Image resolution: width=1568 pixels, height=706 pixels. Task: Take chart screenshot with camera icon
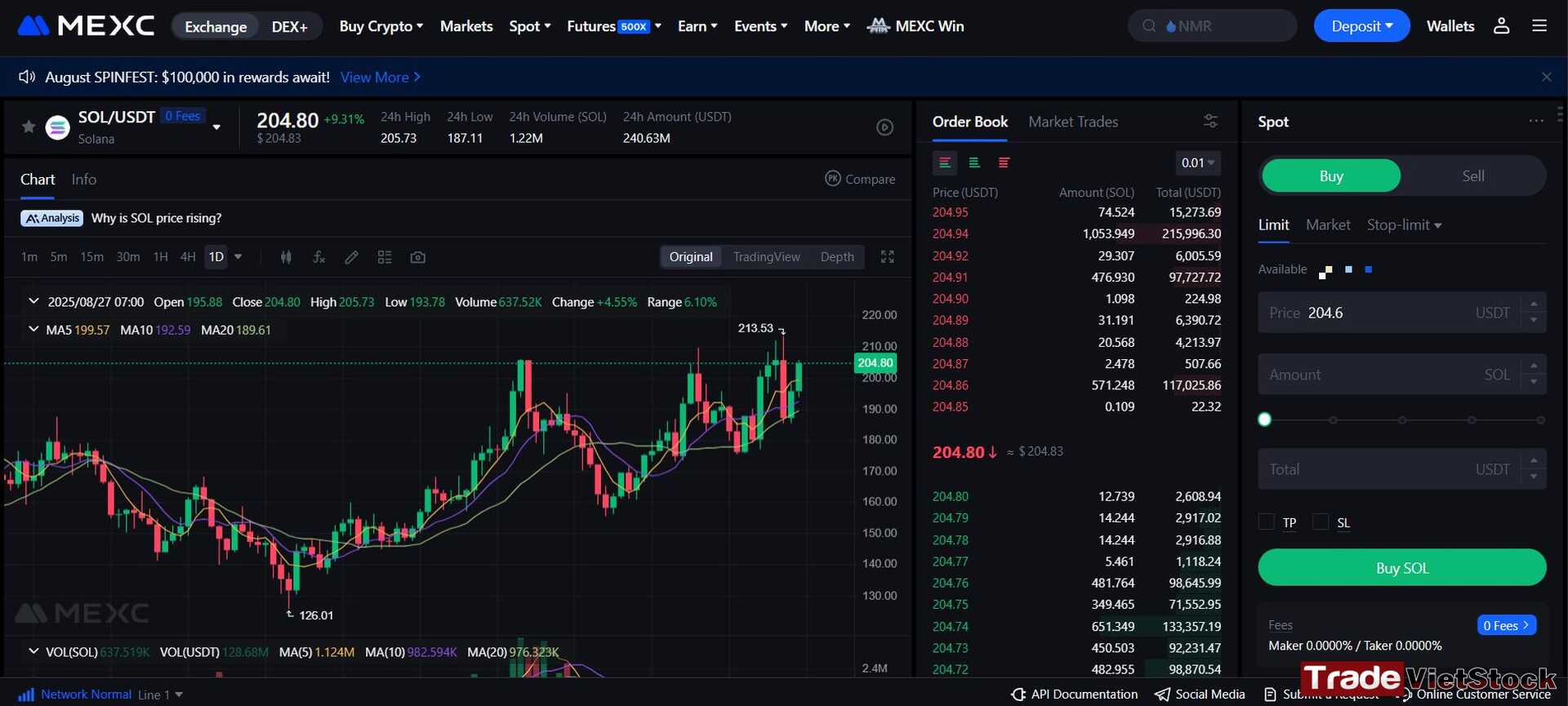click(418, 257)
